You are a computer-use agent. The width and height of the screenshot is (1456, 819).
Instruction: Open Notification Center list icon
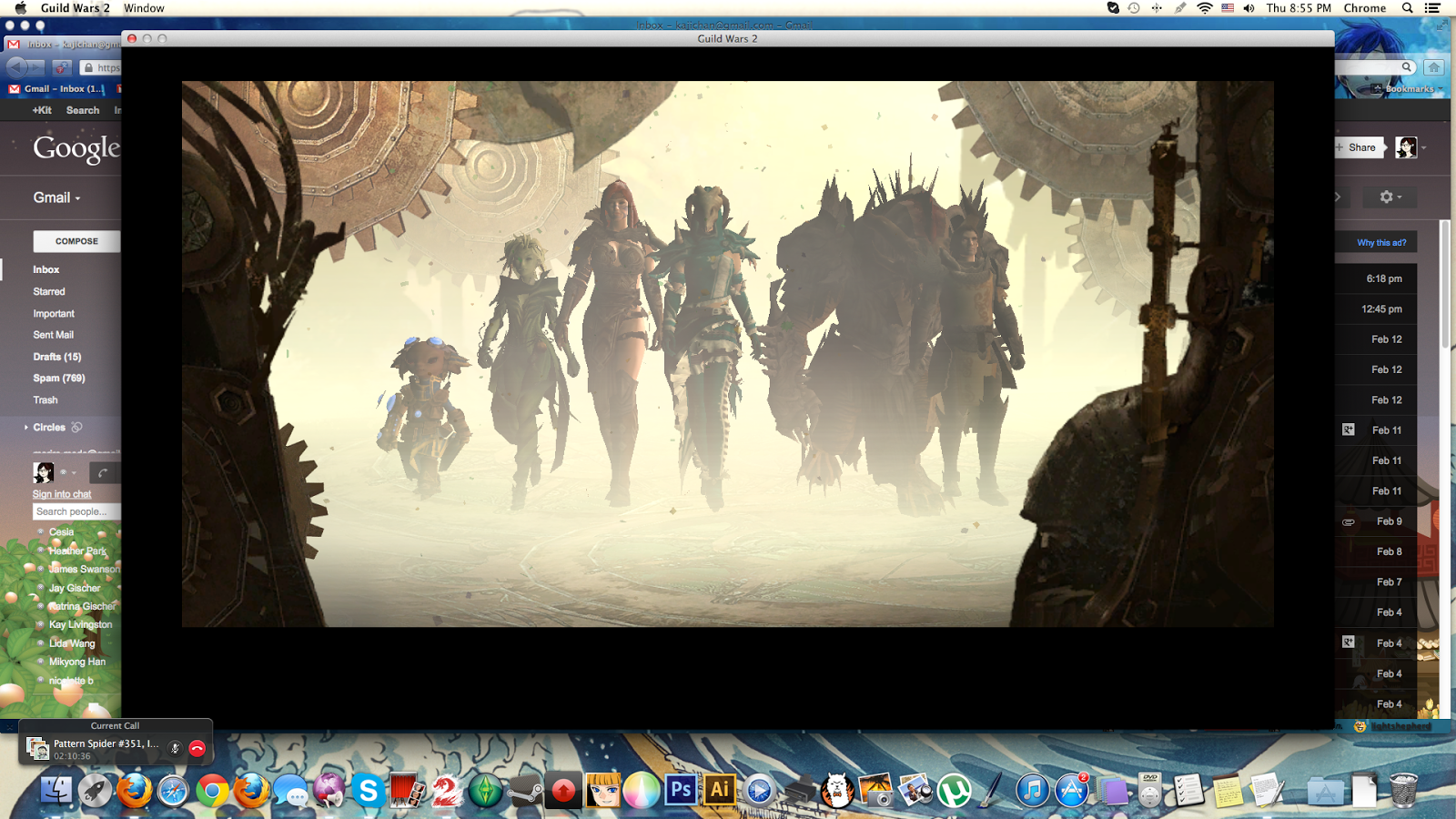point(1433,8)
